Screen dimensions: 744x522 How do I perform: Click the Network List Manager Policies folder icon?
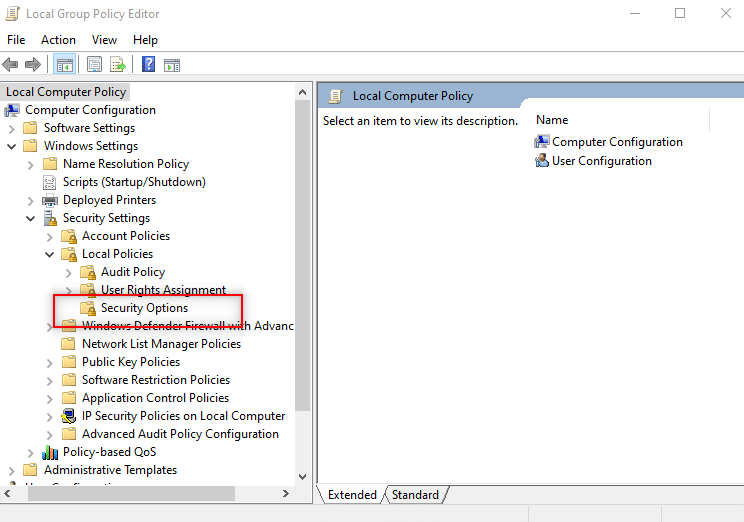[x=69, y=344]
